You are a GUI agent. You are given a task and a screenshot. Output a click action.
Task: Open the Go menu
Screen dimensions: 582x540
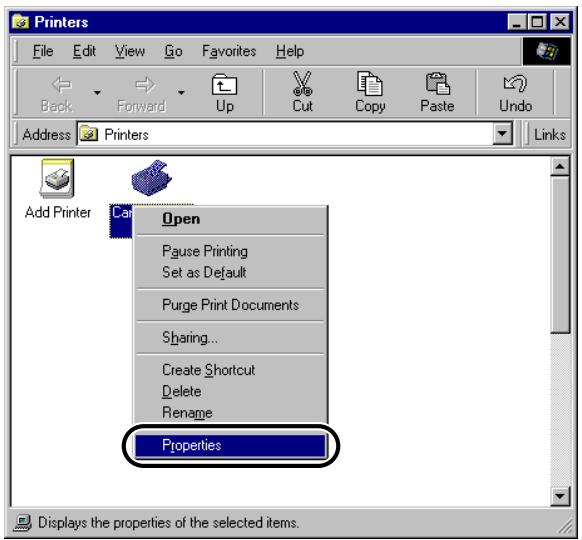[x=173, y=51]
